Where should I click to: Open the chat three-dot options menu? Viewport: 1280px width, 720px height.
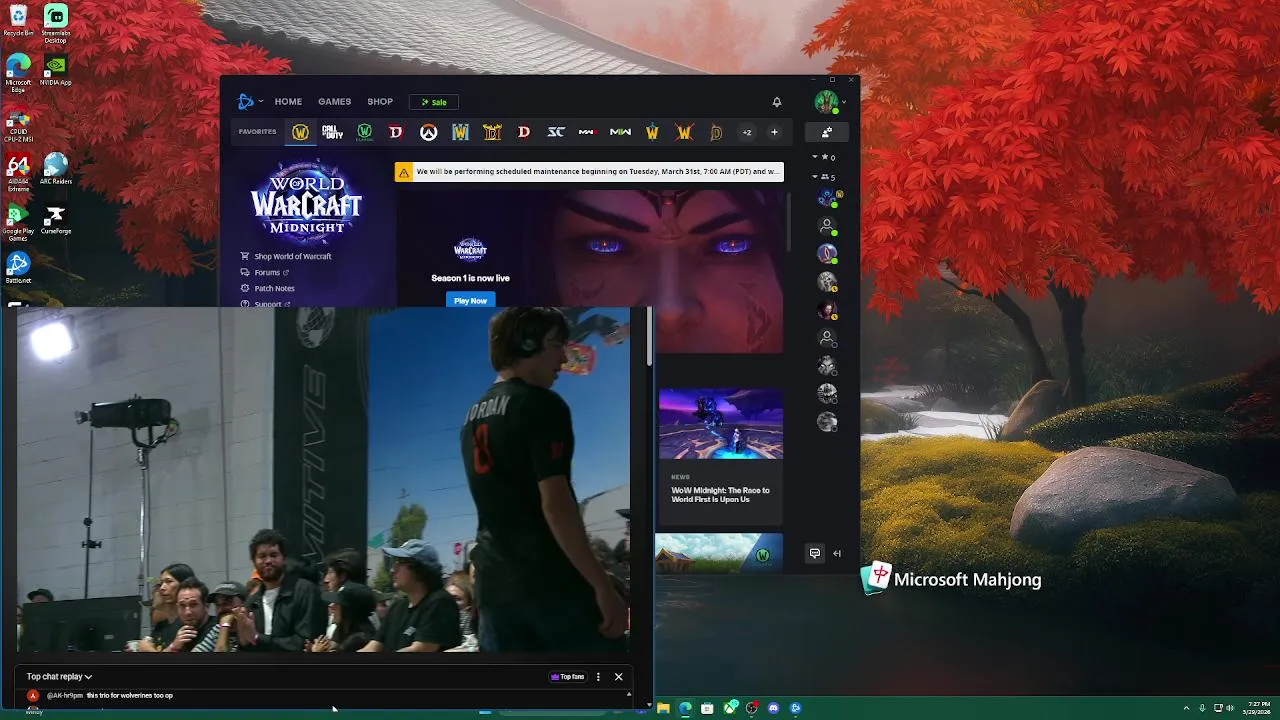[x=598, y=677]
